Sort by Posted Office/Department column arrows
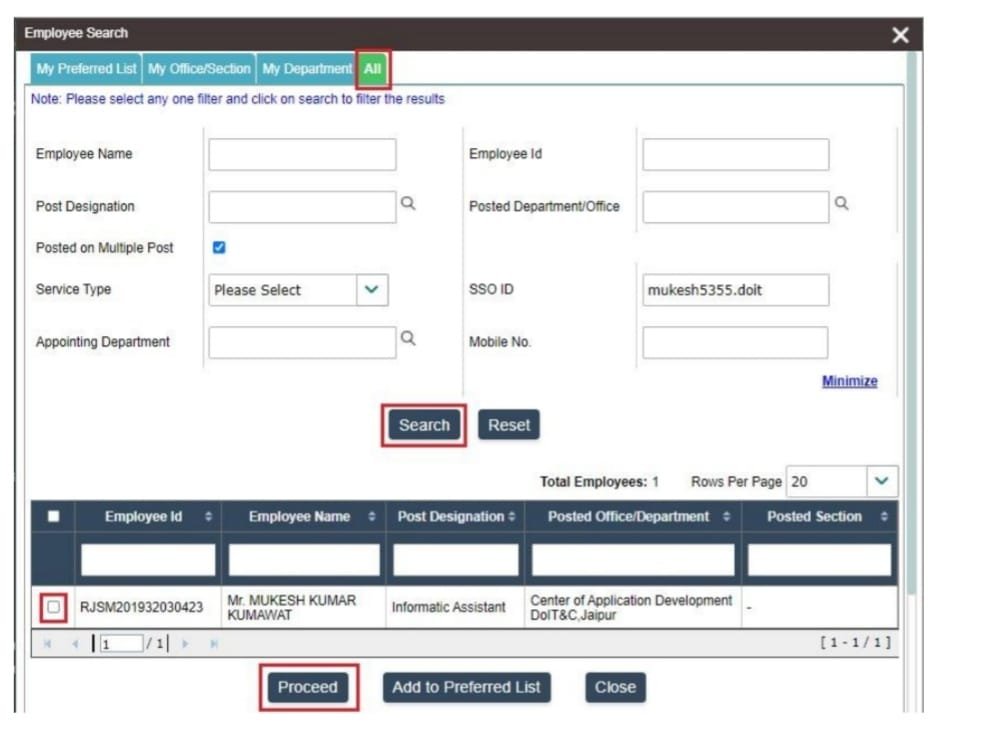Viewport: 985px width, 731px height. tap(726, 516)
